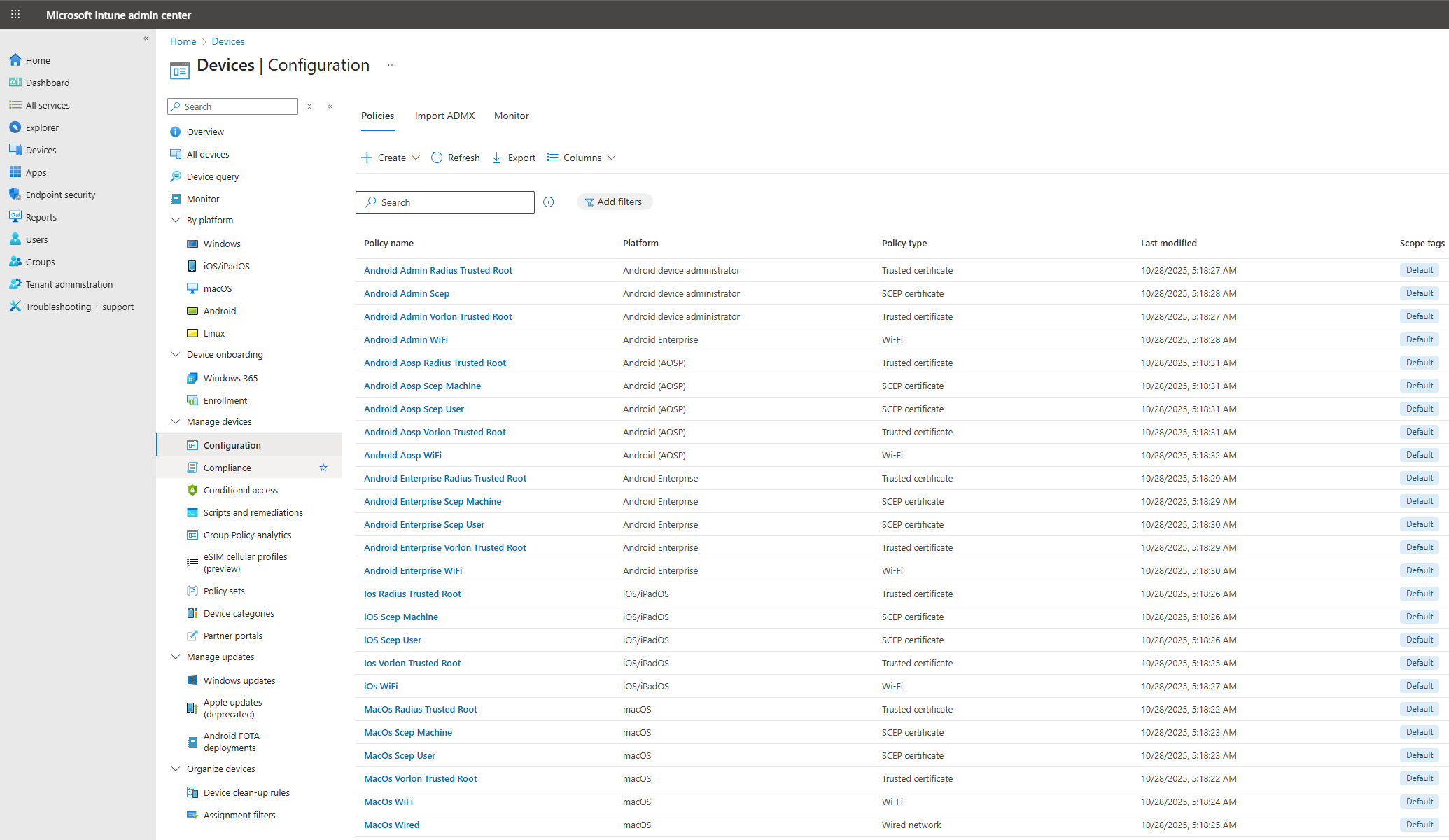The height and width of the screenshot is (840, 1449).
Task: Collapse the Device onboarding section
Action: tap(176, 354)
